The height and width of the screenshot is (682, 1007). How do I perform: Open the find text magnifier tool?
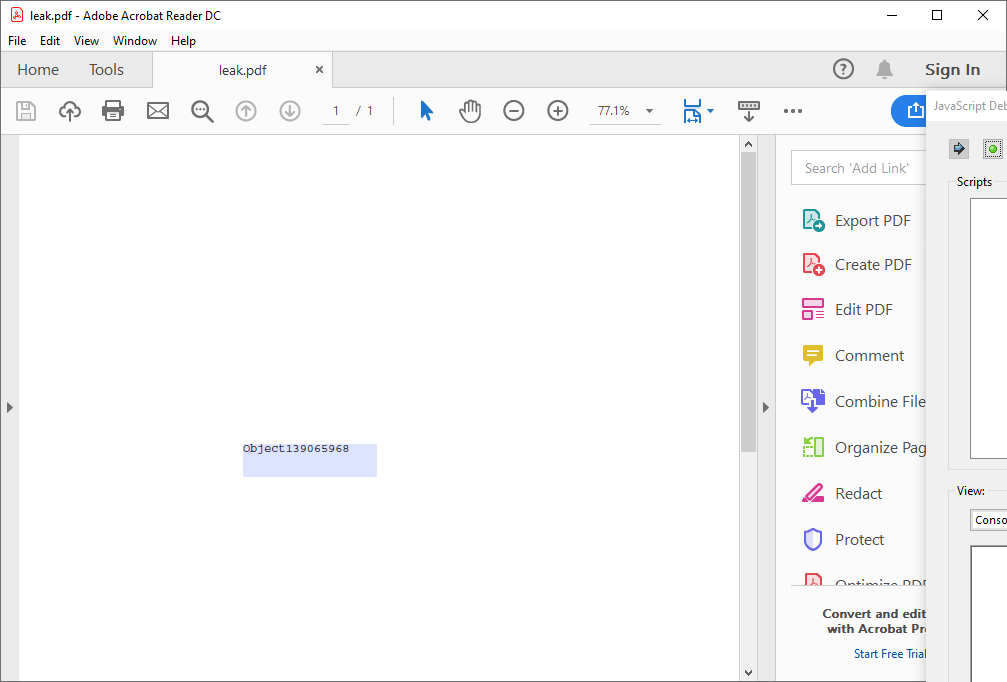pyautogui.click(x=202, y=111)
